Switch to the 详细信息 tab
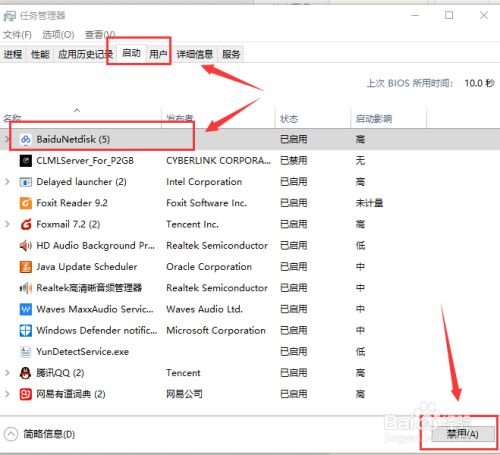This screenshot has width=500, height=455. coord(195,54)
